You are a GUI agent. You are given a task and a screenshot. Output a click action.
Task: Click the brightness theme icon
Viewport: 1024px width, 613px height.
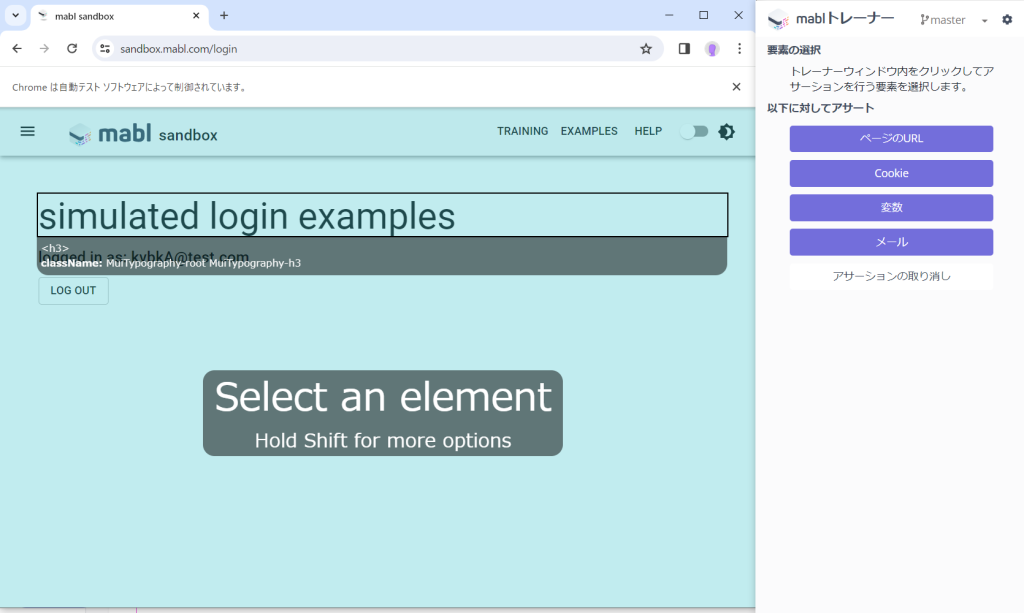tap(726, 132)
